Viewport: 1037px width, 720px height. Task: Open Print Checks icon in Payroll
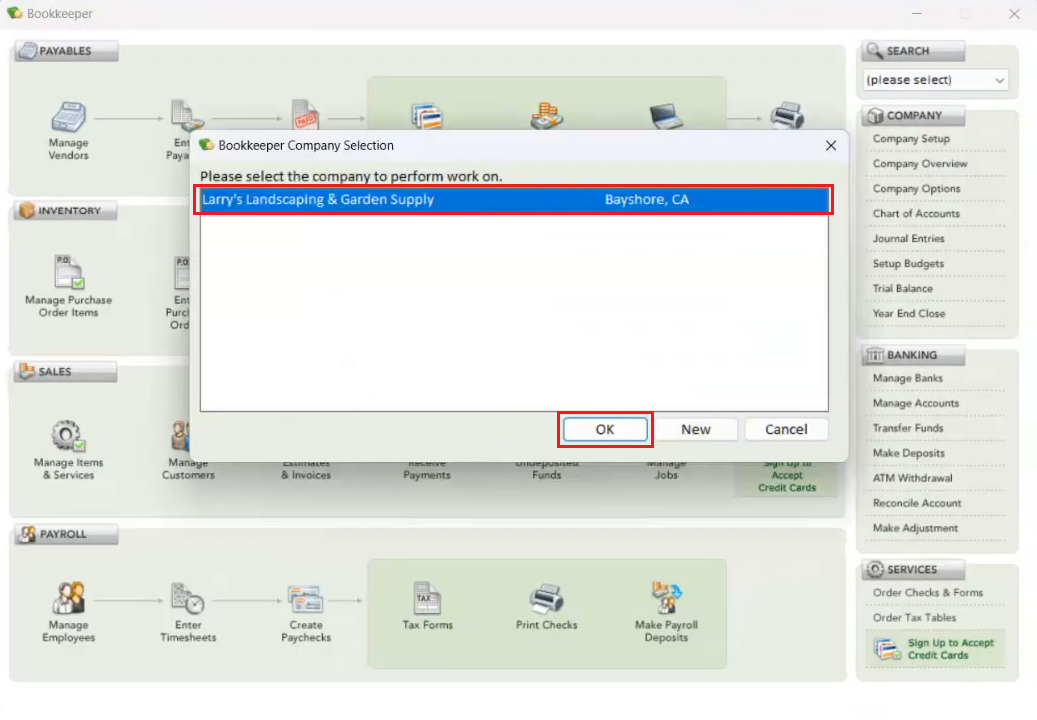point(546,598)
